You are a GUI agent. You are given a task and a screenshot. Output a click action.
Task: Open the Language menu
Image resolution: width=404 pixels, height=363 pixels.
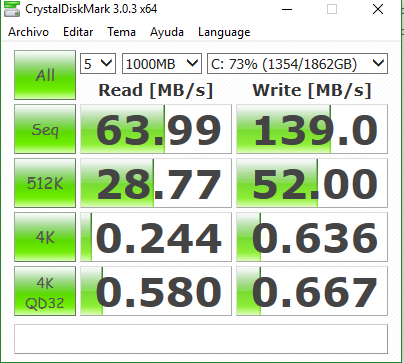(x=224, y=32)
